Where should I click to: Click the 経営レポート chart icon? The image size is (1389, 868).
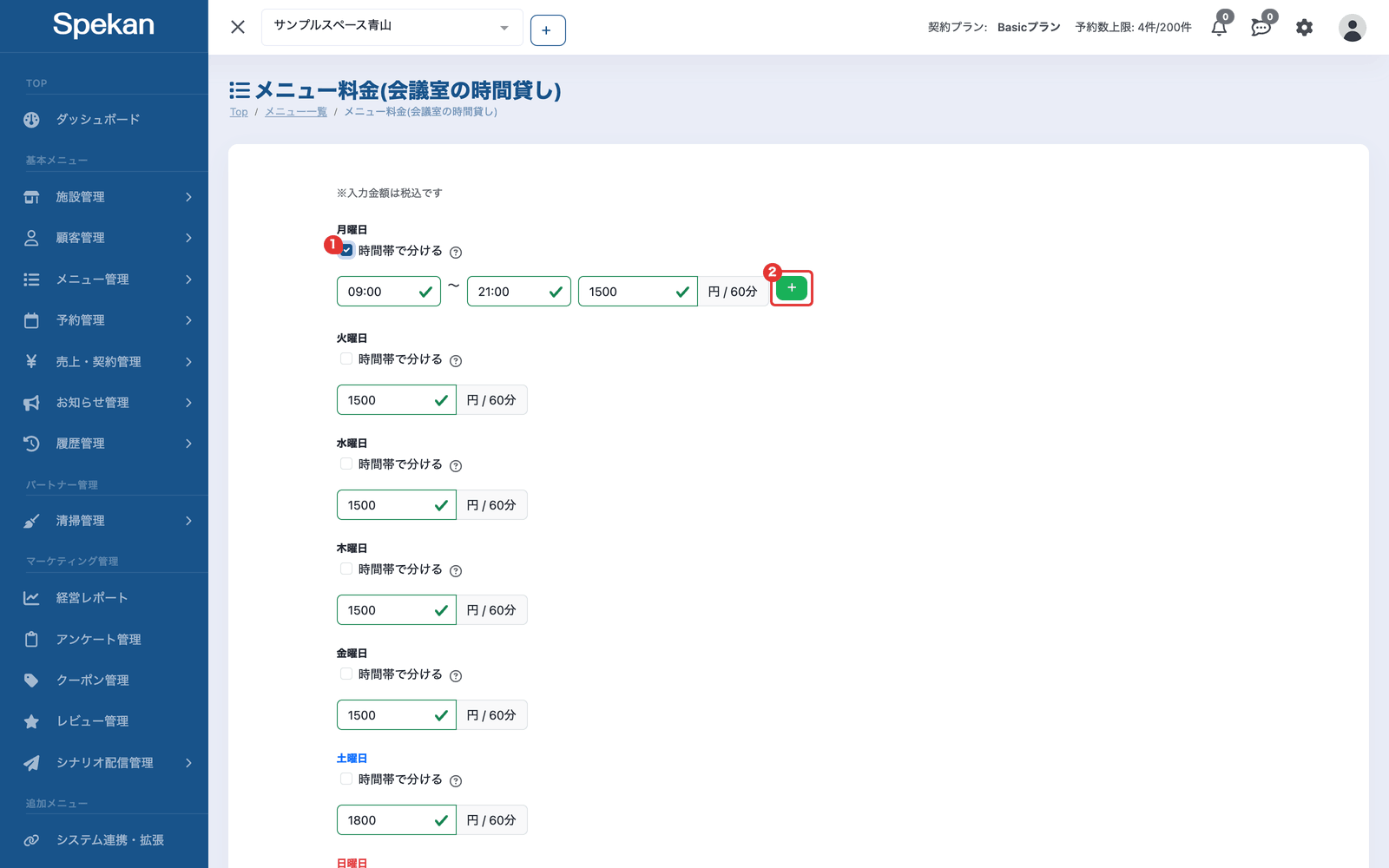31,598
